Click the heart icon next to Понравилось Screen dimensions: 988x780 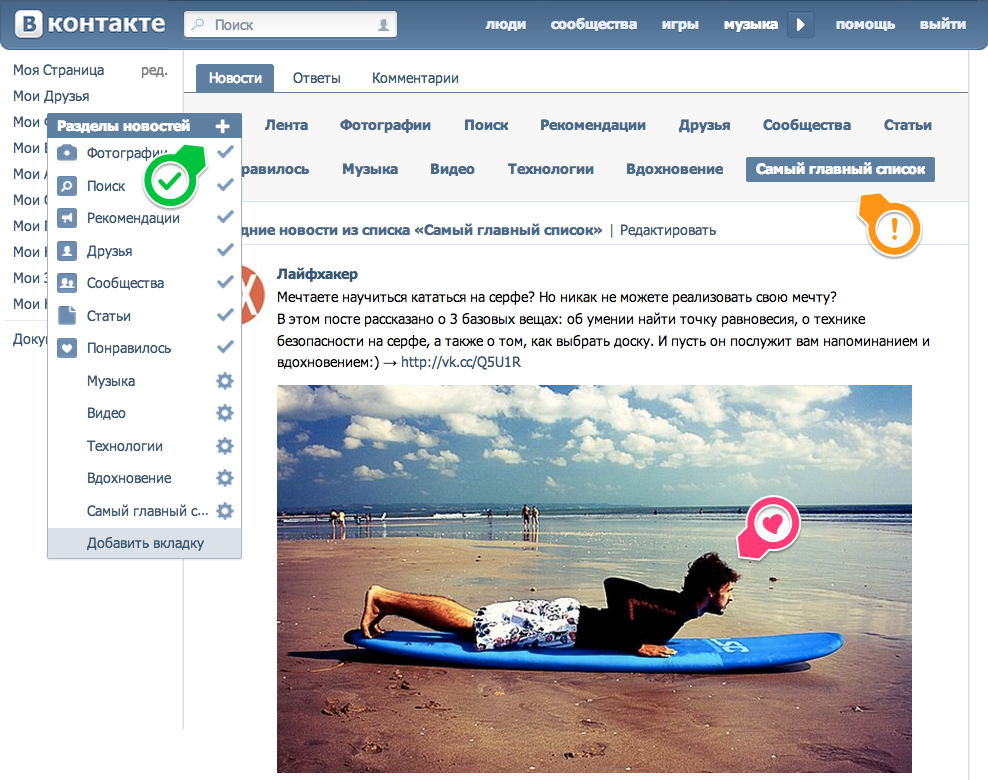(65, 348)
